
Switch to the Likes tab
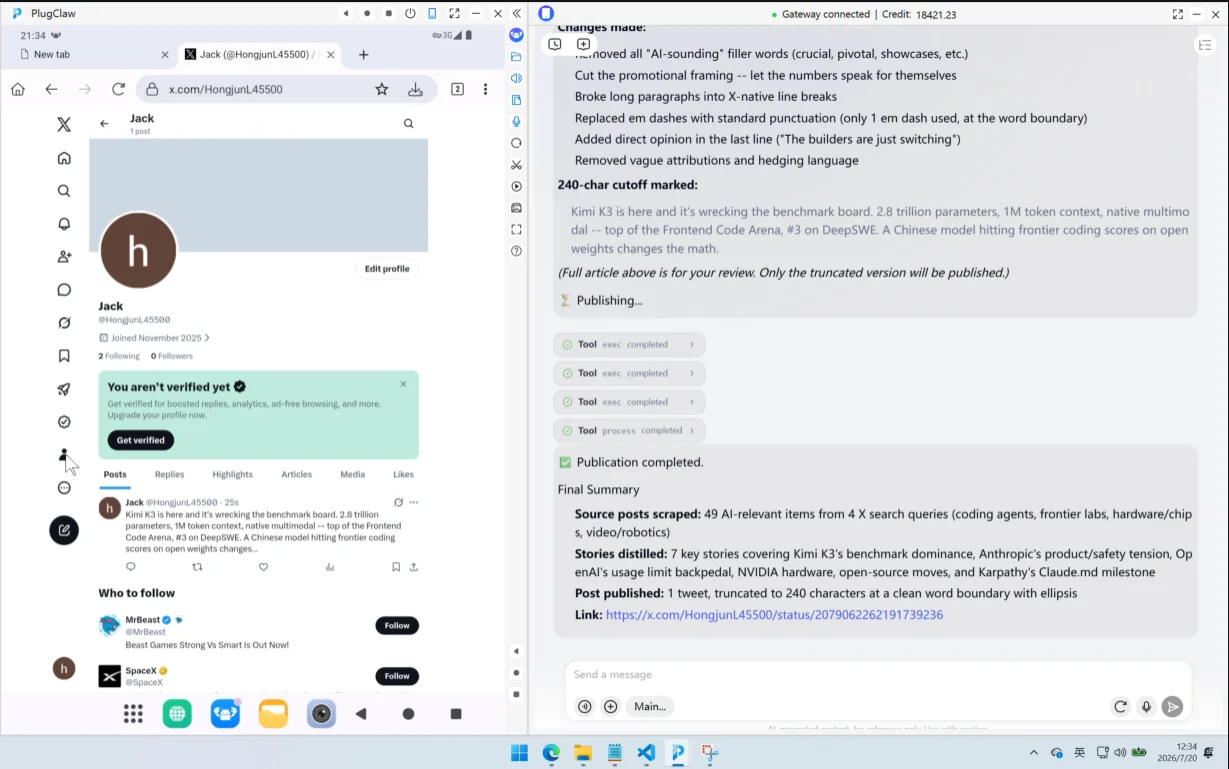click(403, 474)
